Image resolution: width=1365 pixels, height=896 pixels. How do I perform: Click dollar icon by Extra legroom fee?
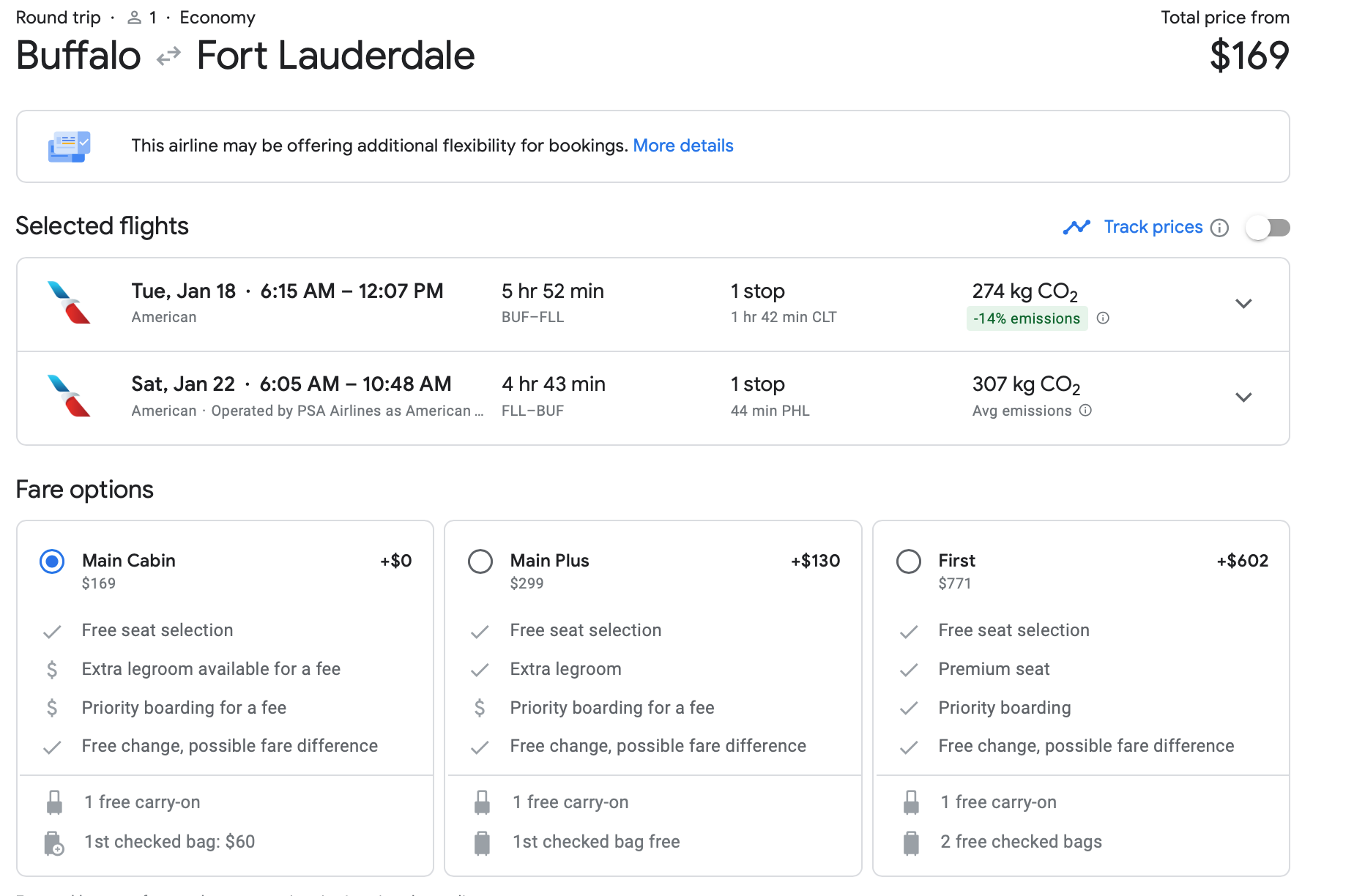coord(52,669)
